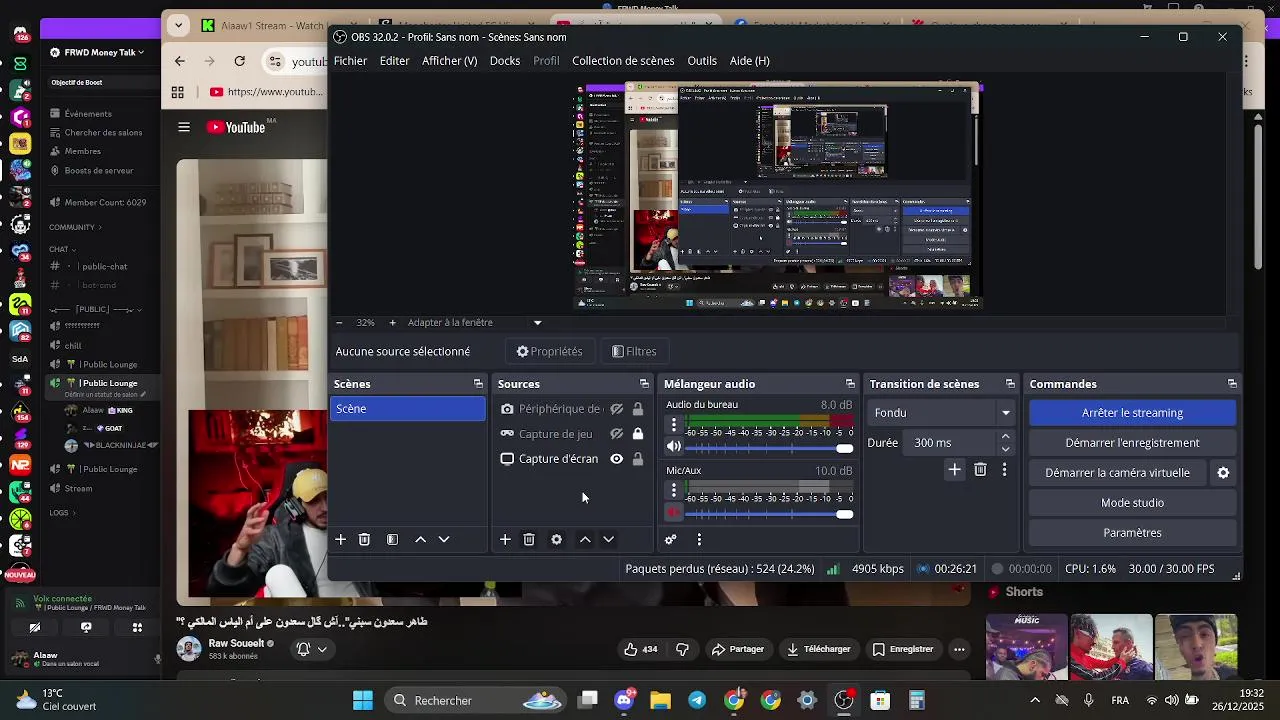Zoom out the preview with the minus icon

click(339, 322)
